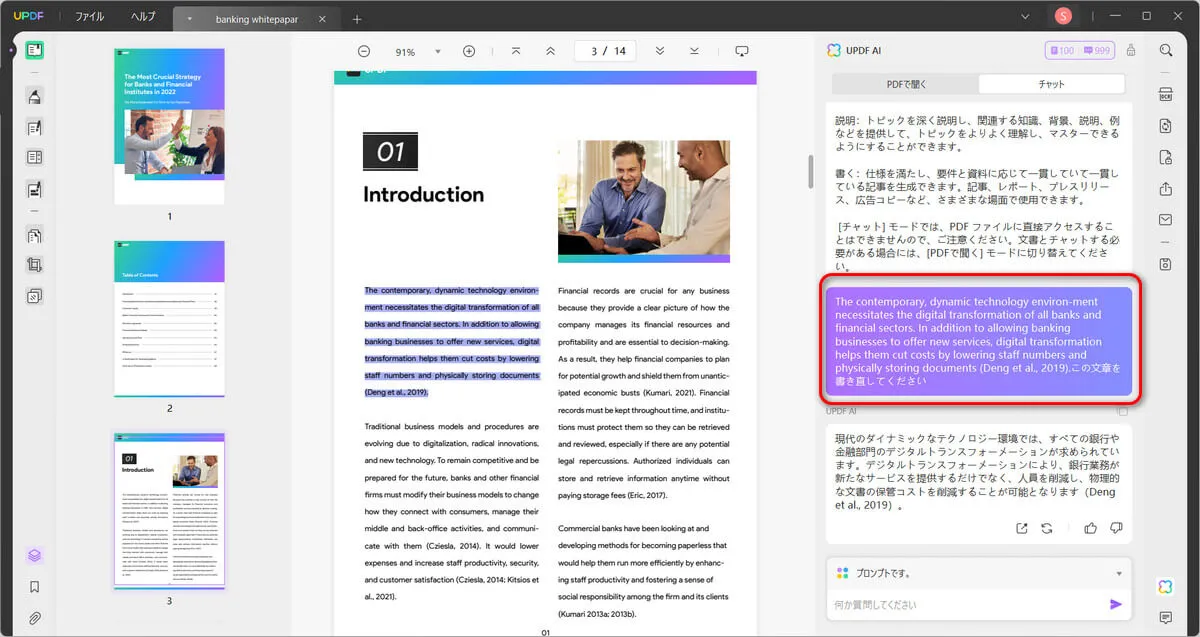Close the banking whitepapar tab
Image resolution: width=1200 pixels, height=637 pixels.
322,19
